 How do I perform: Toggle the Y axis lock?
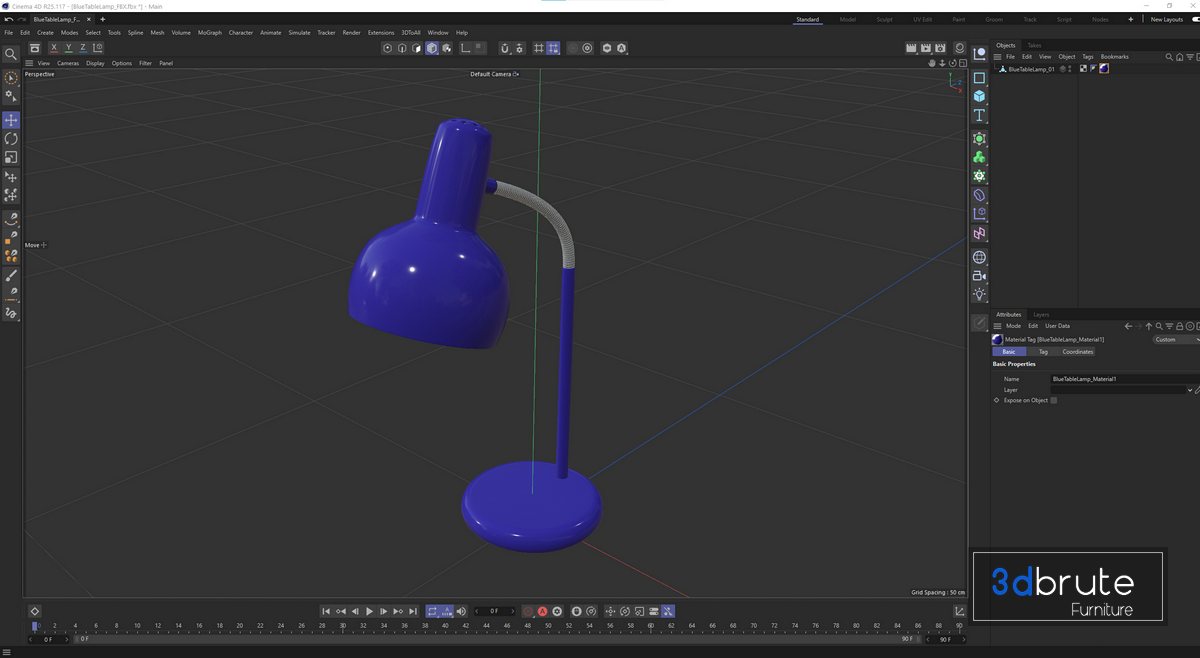coord(68,48)
